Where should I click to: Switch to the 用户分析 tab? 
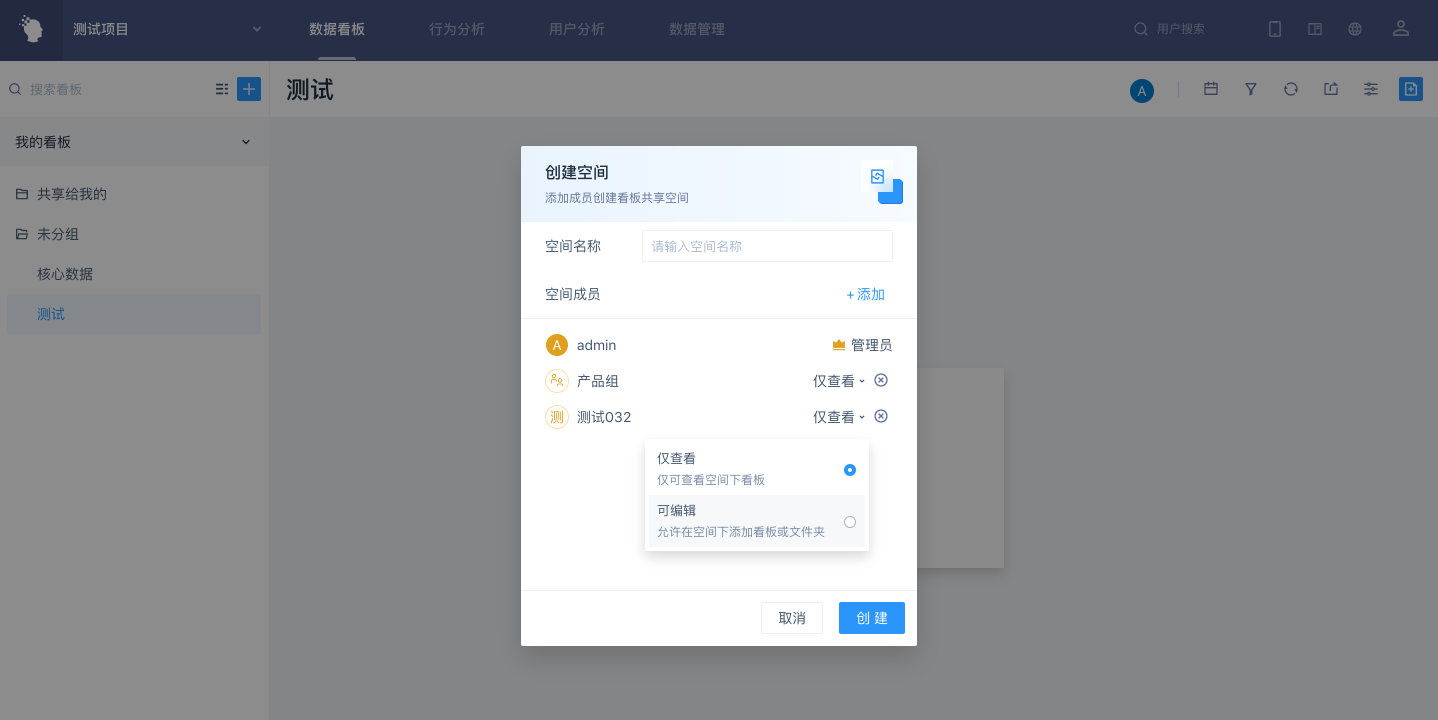click(x=576, y=29)
